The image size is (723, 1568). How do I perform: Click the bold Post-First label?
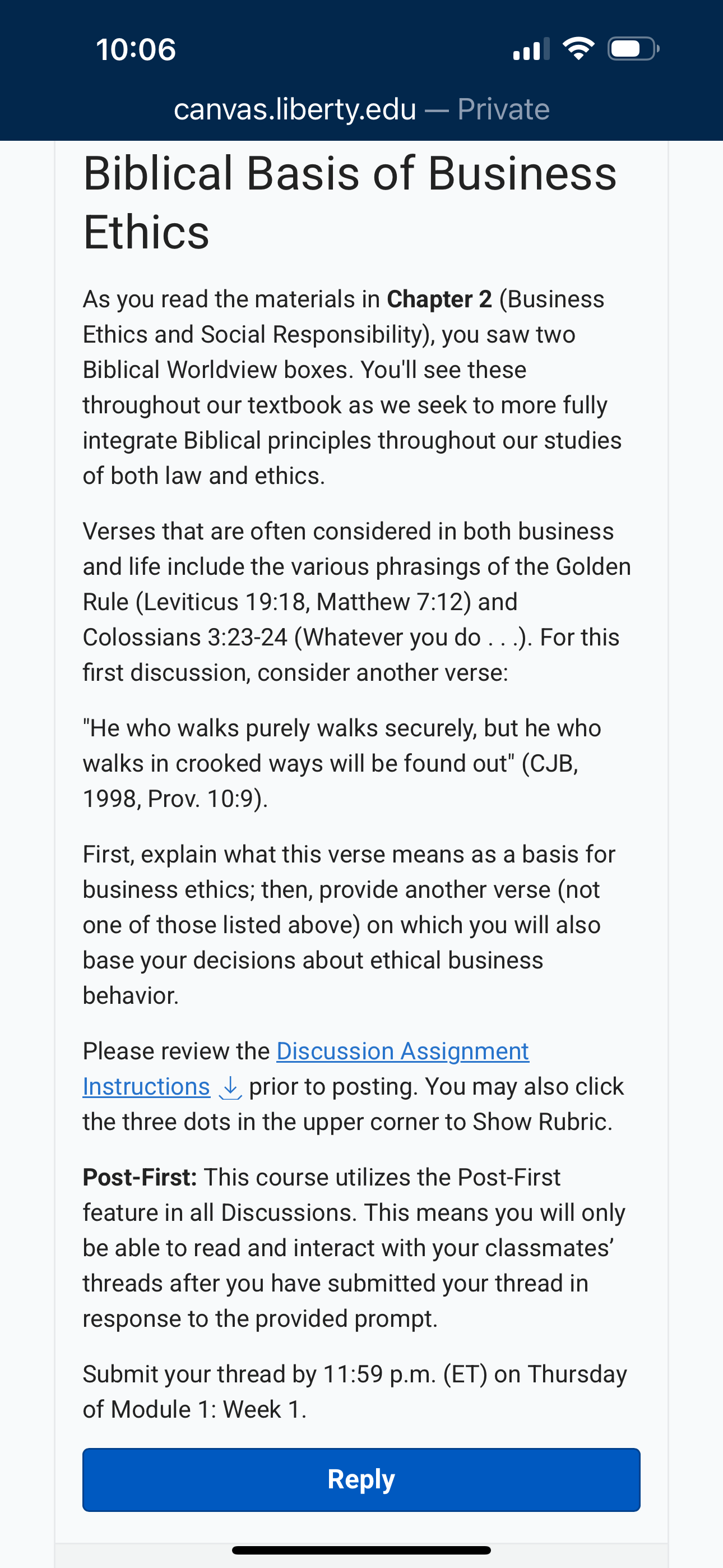click(140, 1177)
